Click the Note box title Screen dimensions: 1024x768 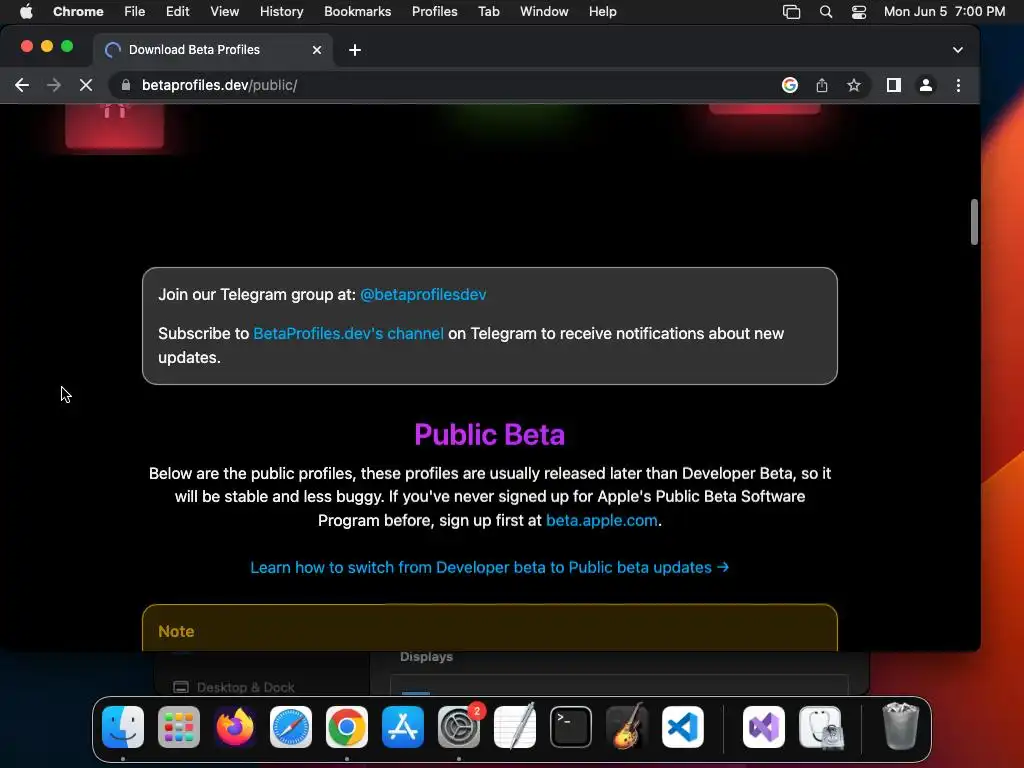pyautogui.click(x=176, y=632)
